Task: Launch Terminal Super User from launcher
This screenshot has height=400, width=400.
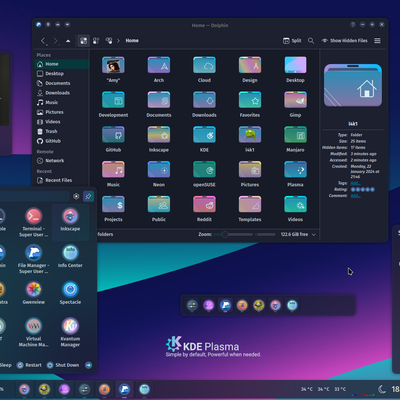Action: tap(33, 223)
